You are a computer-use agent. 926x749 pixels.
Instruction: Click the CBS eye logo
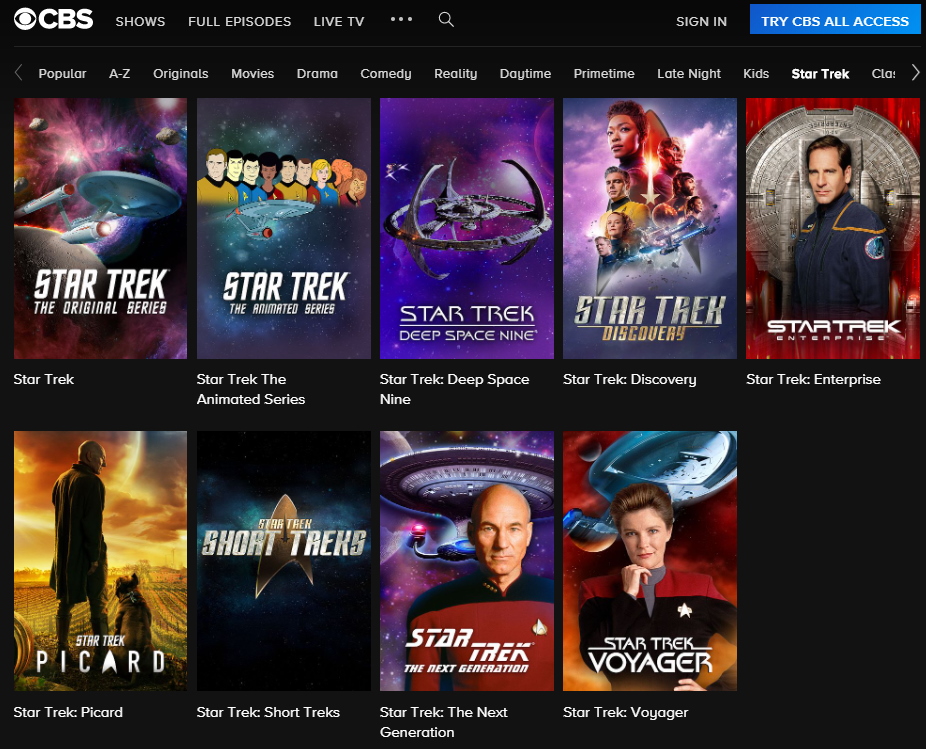pyautogui.click(x=53, y=20)
